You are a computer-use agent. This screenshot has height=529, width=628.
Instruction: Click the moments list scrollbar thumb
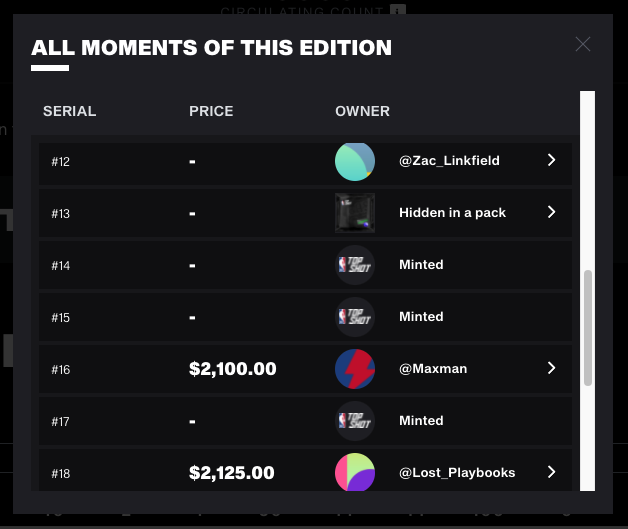point(588,328)
